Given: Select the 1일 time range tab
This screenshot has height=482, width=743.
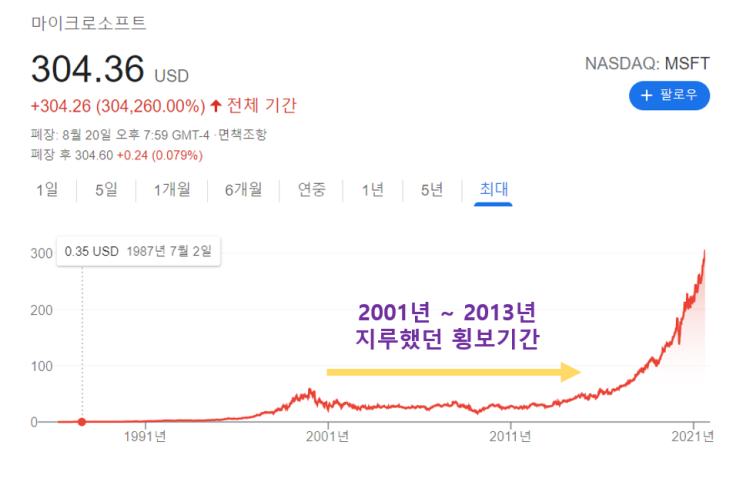Looking at the screenshot, I should pyautogui.click(x=47, y=190).
